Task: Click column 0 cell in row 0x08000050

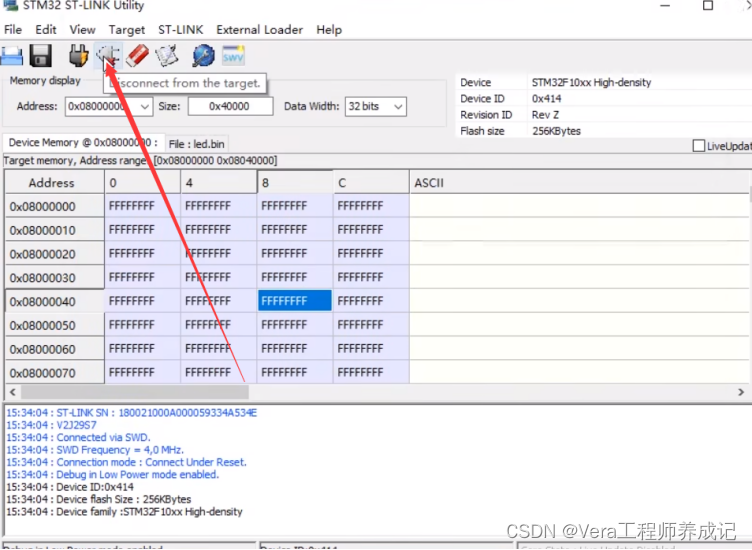Action: (142, 325)
